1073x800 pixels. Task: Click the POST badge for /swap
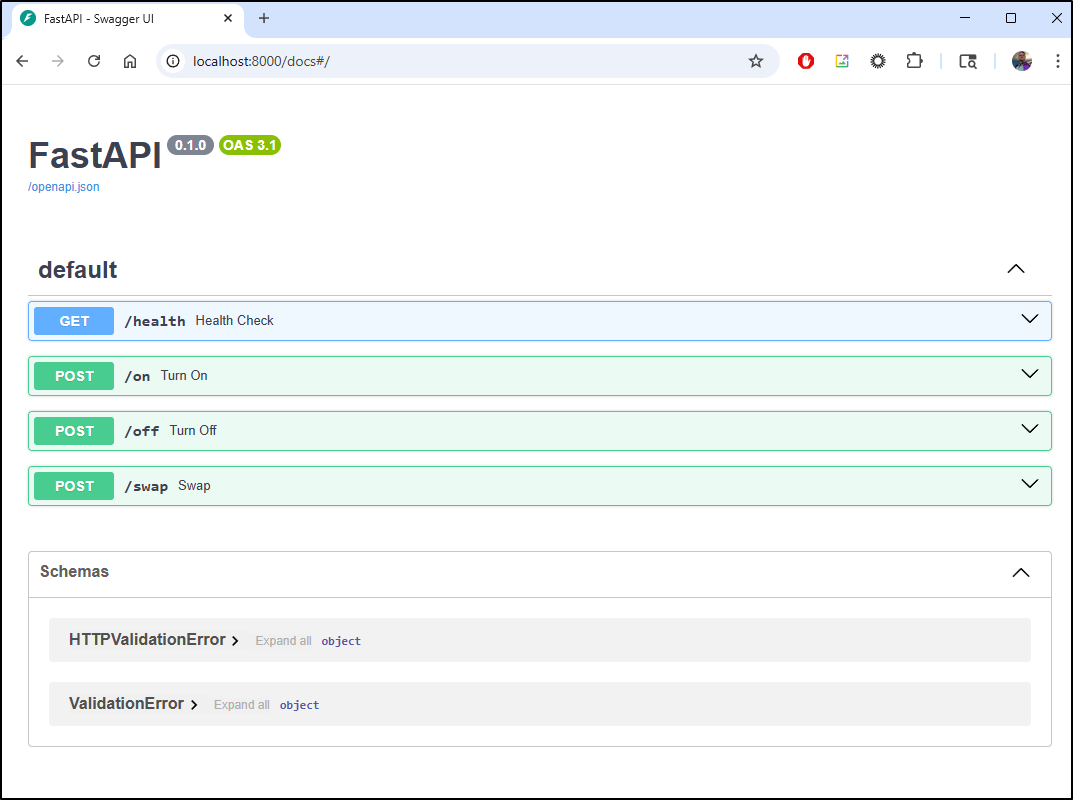pos(74,486)
